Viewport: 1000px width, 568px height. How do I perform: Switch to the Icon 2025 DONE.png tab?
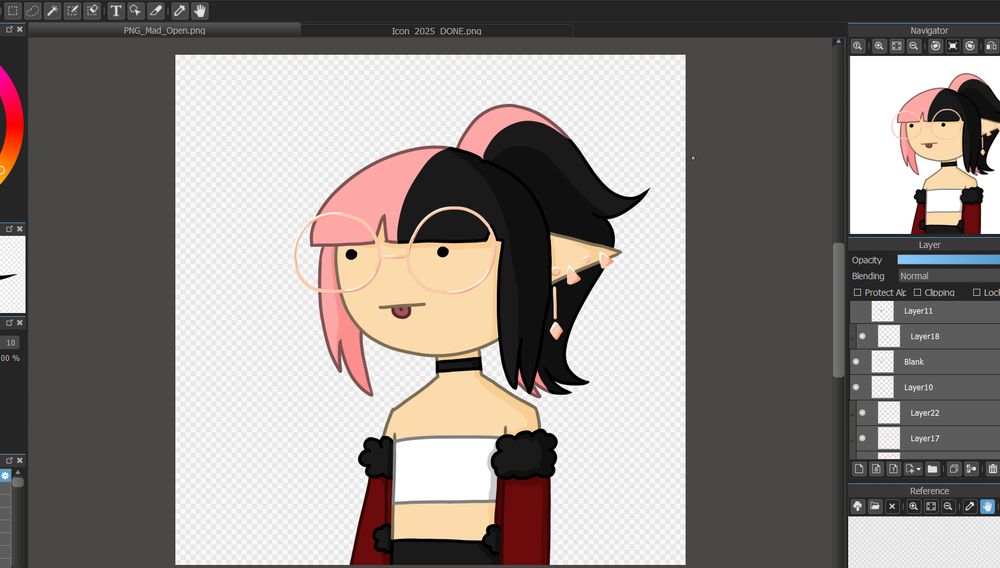click(x=436, y=30)
